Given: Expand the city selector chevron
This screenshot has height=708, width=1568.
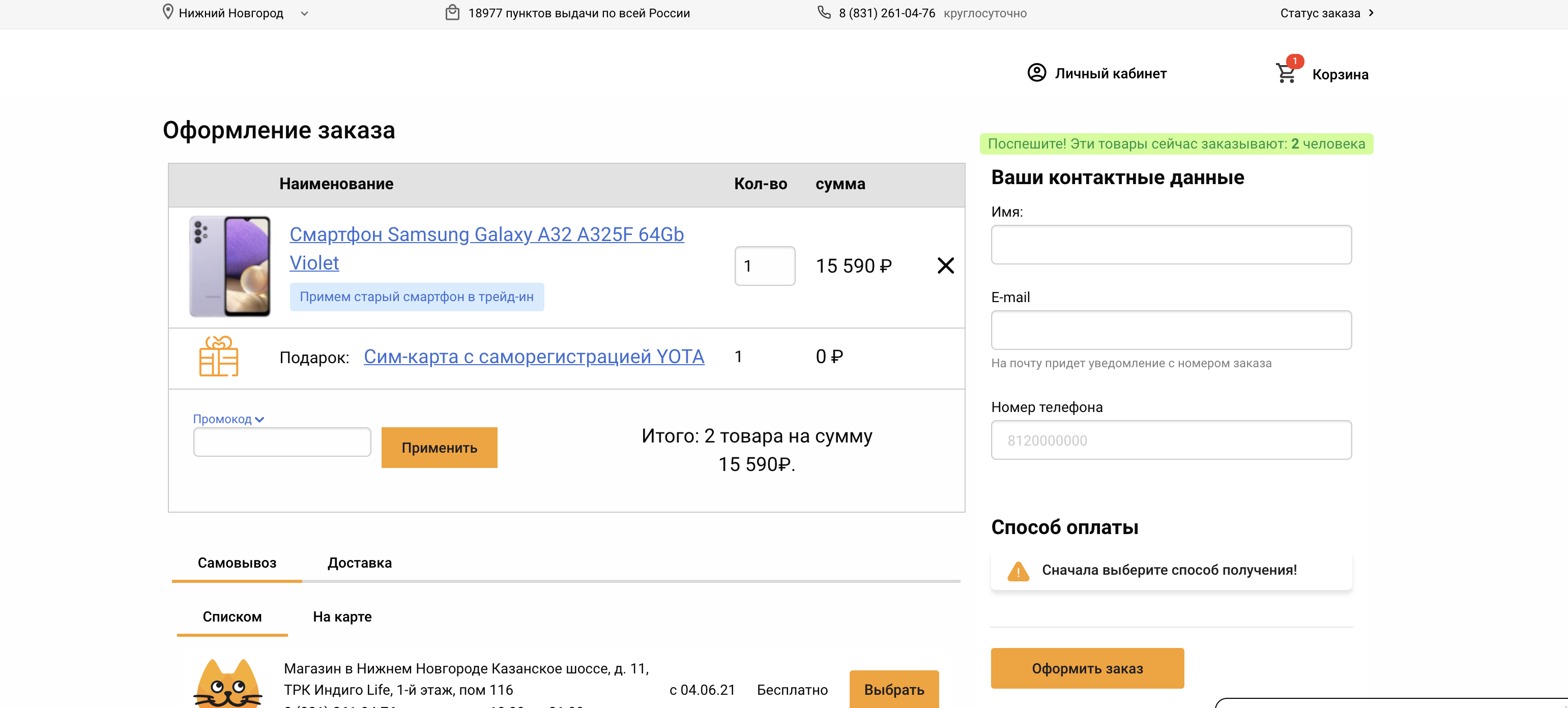Looking at the screenshot, I should (304, 13).
